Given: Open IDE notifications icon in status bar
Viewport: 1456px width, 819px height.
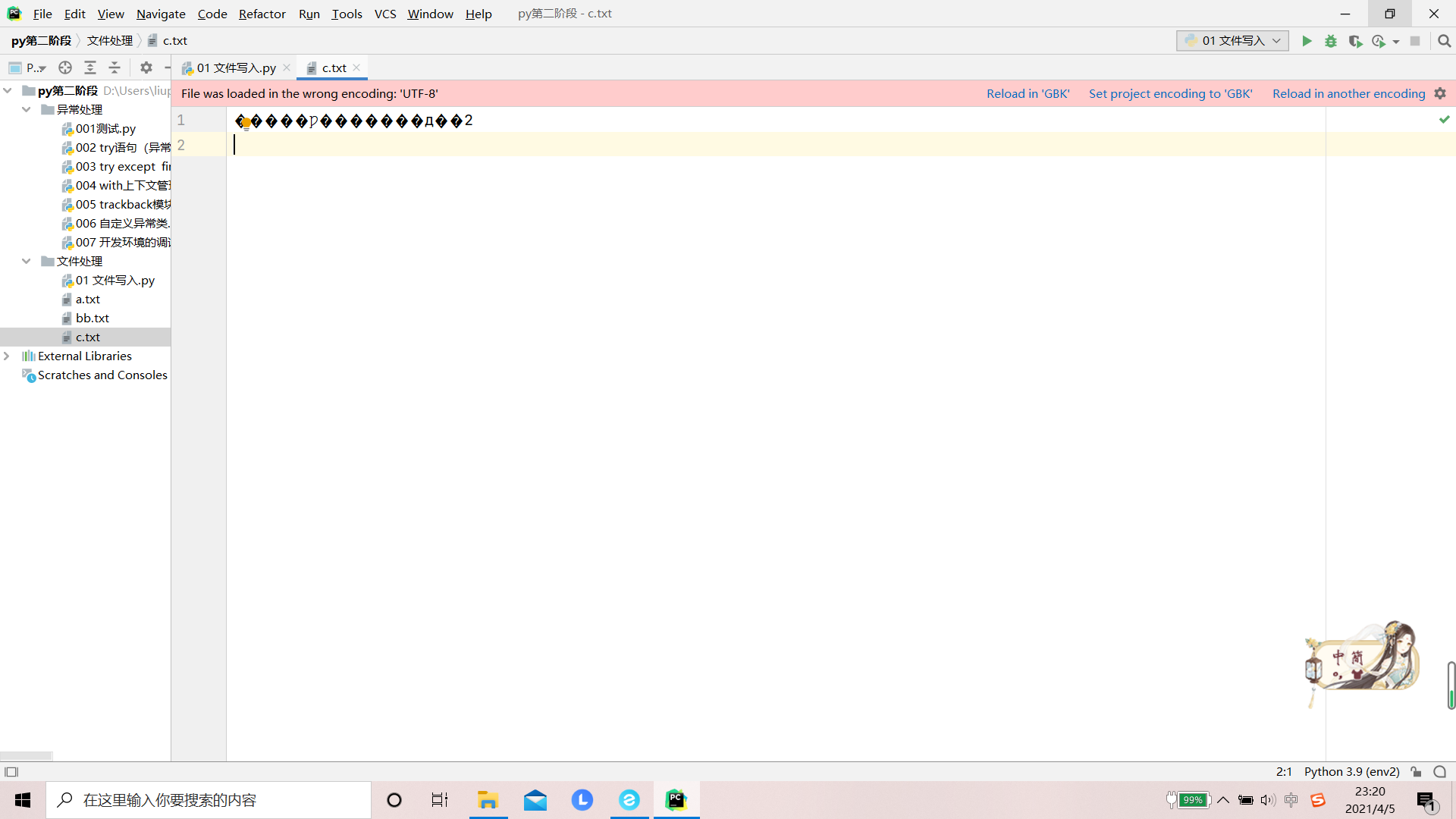Looking at the screenshot, I should click(1440, 772).
